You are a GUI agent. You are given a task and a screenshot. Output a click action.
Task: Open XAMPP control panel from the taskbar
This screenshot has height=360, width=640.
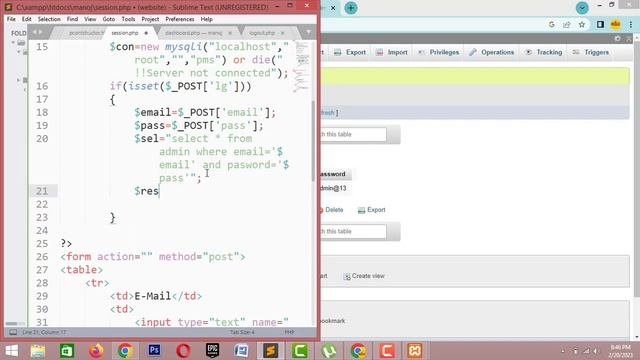415,351
